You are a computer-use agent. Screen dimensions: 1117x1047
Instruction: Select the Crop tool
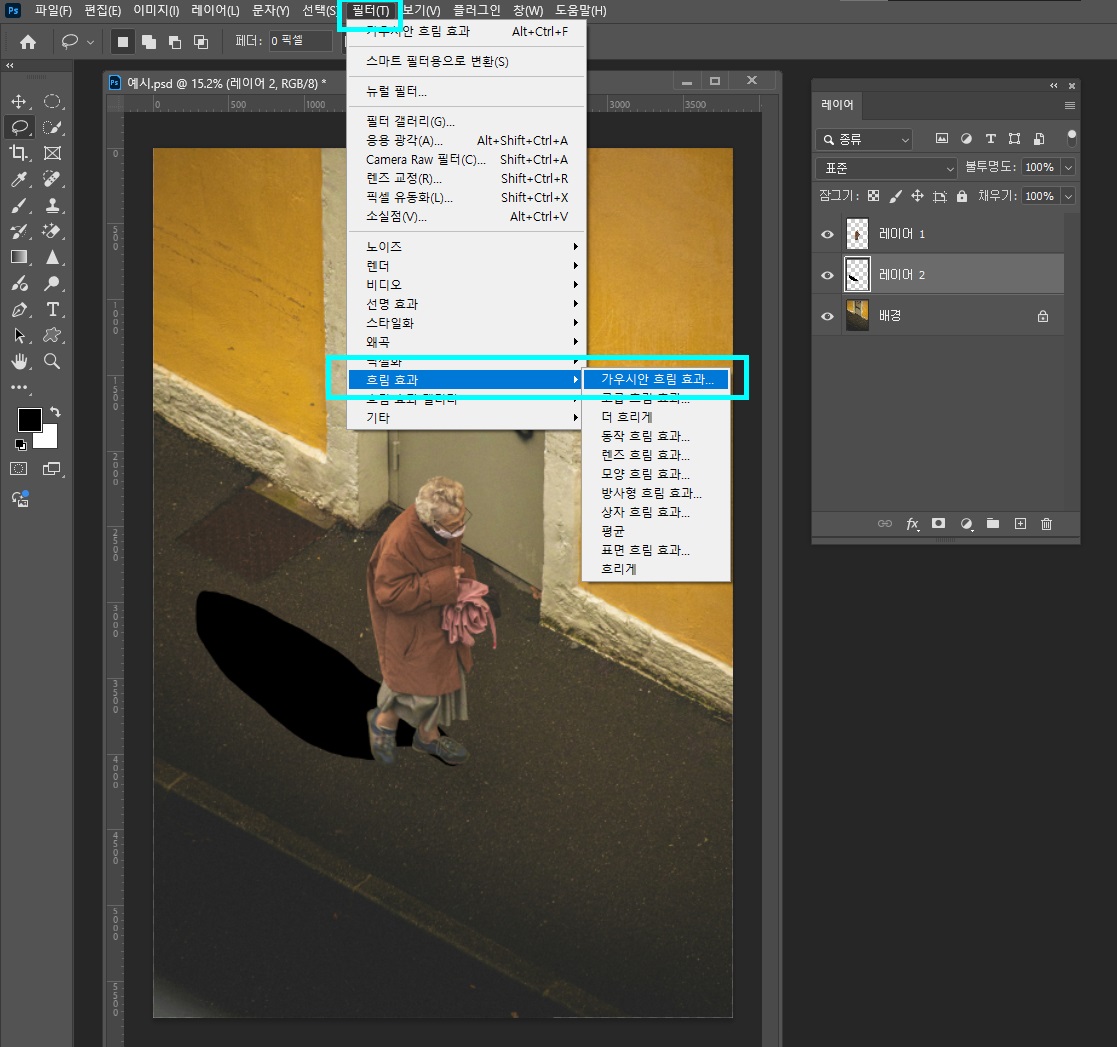21,153
